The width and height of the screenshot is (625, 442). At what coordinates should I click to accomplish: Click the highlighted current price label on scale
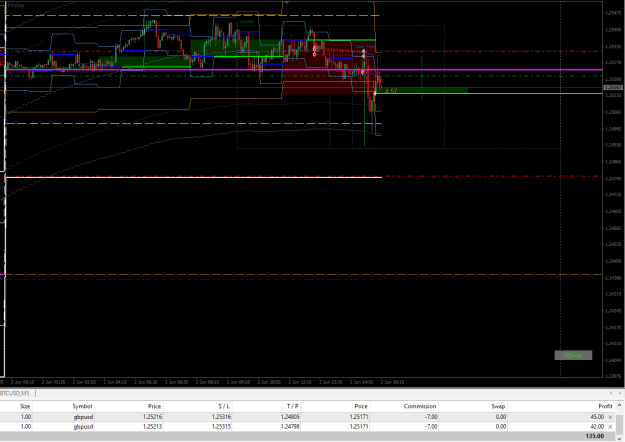pyautogui.click(x=613, y=87)
